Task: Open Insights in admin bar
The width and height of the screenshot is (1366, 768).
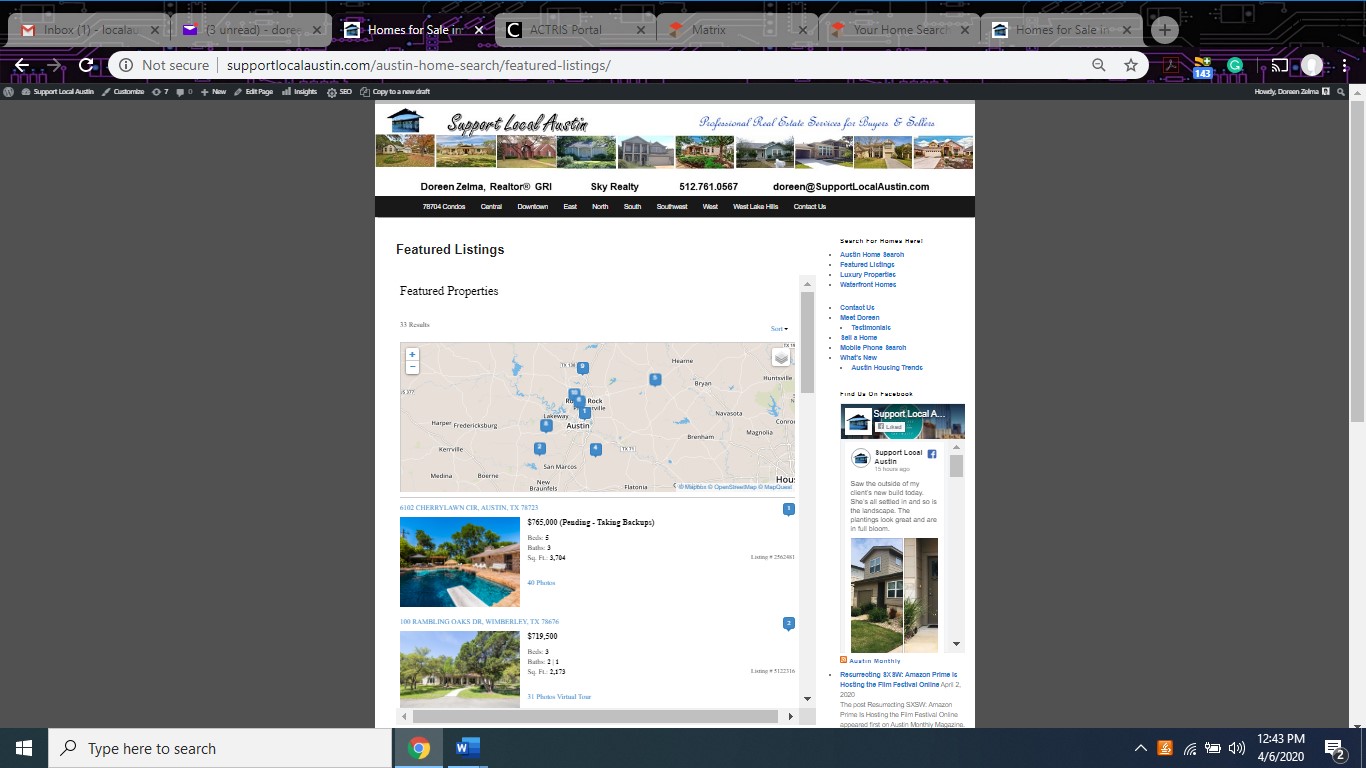Action: 300,91
